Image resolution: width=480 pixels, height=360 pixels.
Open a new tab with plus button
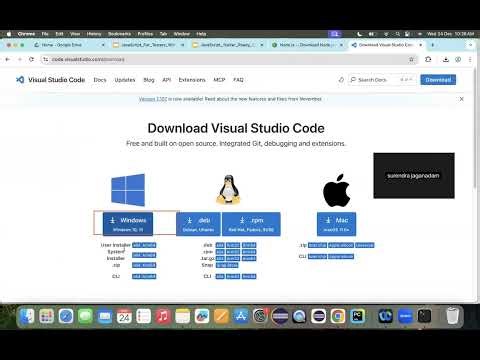coord(433,45)
